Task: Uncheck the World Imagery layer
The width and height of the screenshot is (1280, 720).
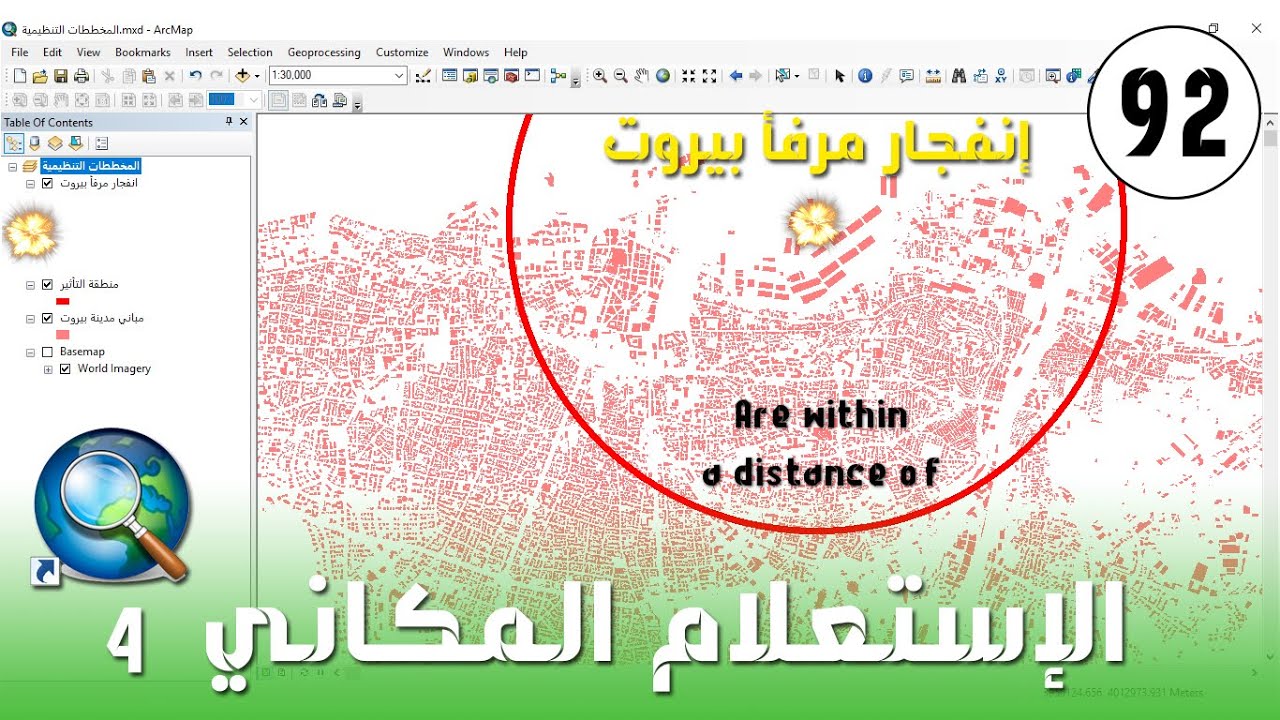Action: (66, 369)
